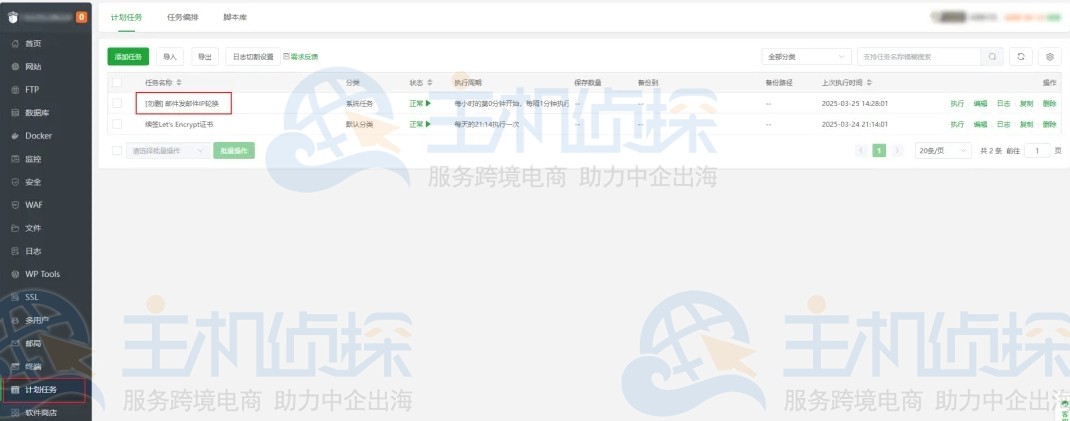Open the 请选择批量操作 dropdown
This screenshot has width=1070, height=421.
point(169,151)
